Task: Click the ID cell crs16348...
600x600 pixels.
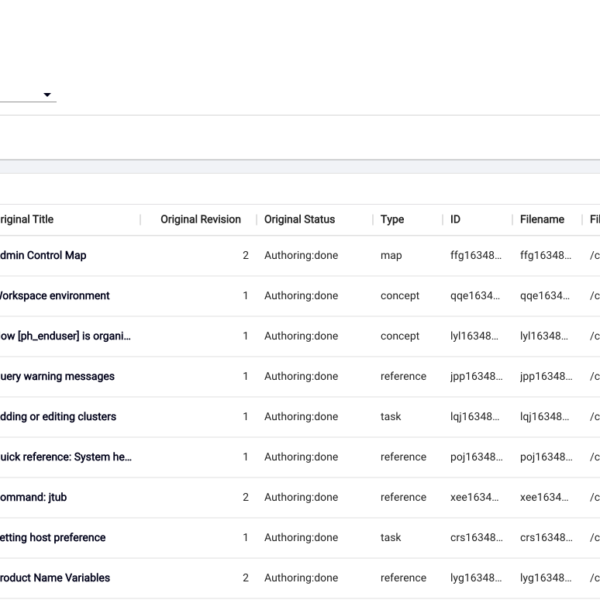Action: click(x=476, y=537)
